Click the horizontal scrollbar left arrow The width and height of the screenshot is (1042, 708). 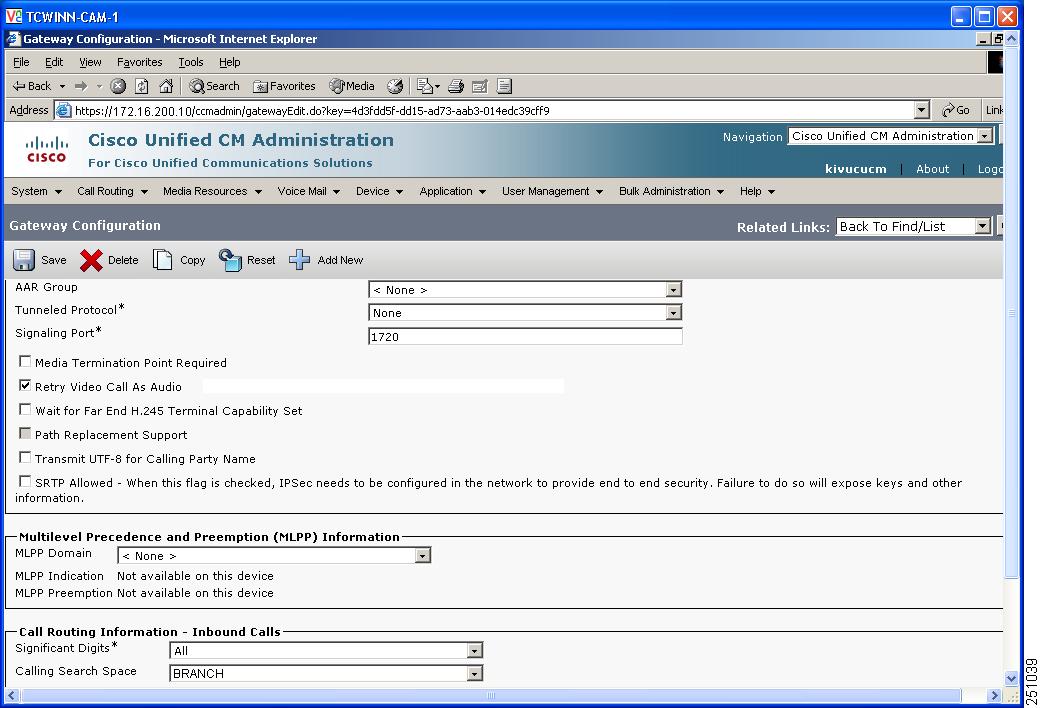tap(12, 695)
